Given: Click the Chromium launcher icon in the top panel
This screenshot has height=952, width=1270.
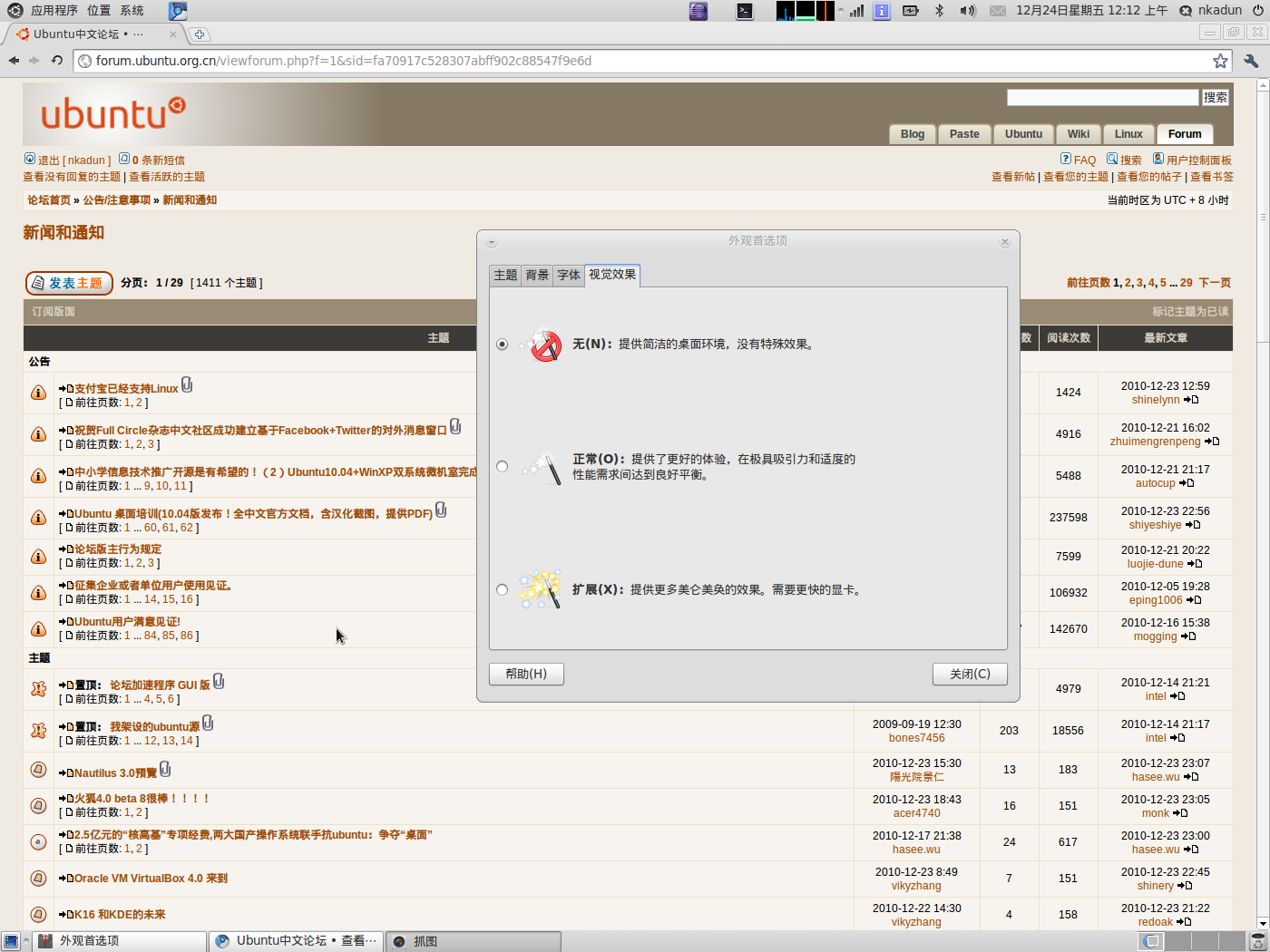Looking at the screenshot, I should click(178, 11).
